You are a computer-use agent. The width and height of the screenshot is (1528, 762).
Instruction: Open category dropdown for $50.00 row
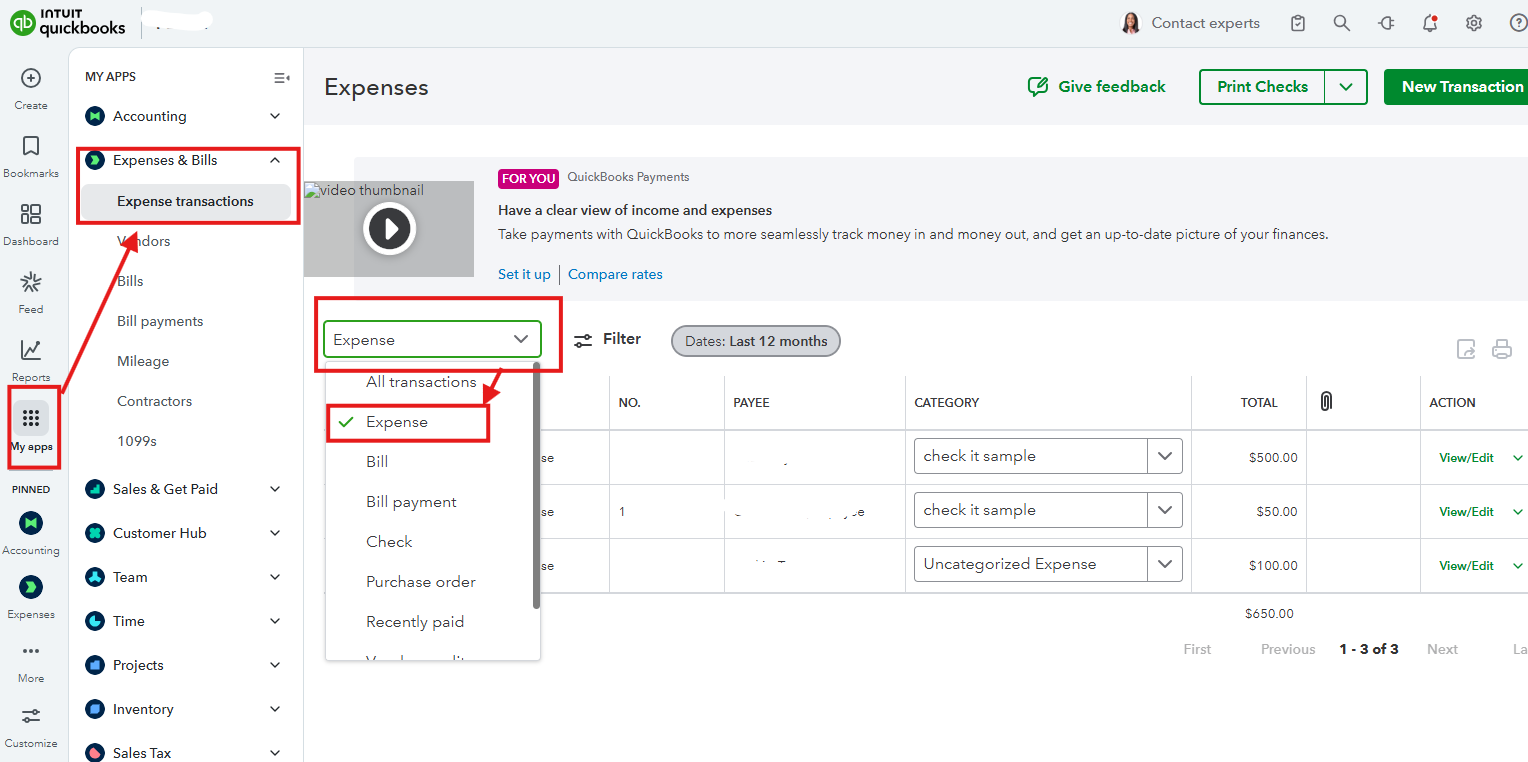(x=1165, y=510)
